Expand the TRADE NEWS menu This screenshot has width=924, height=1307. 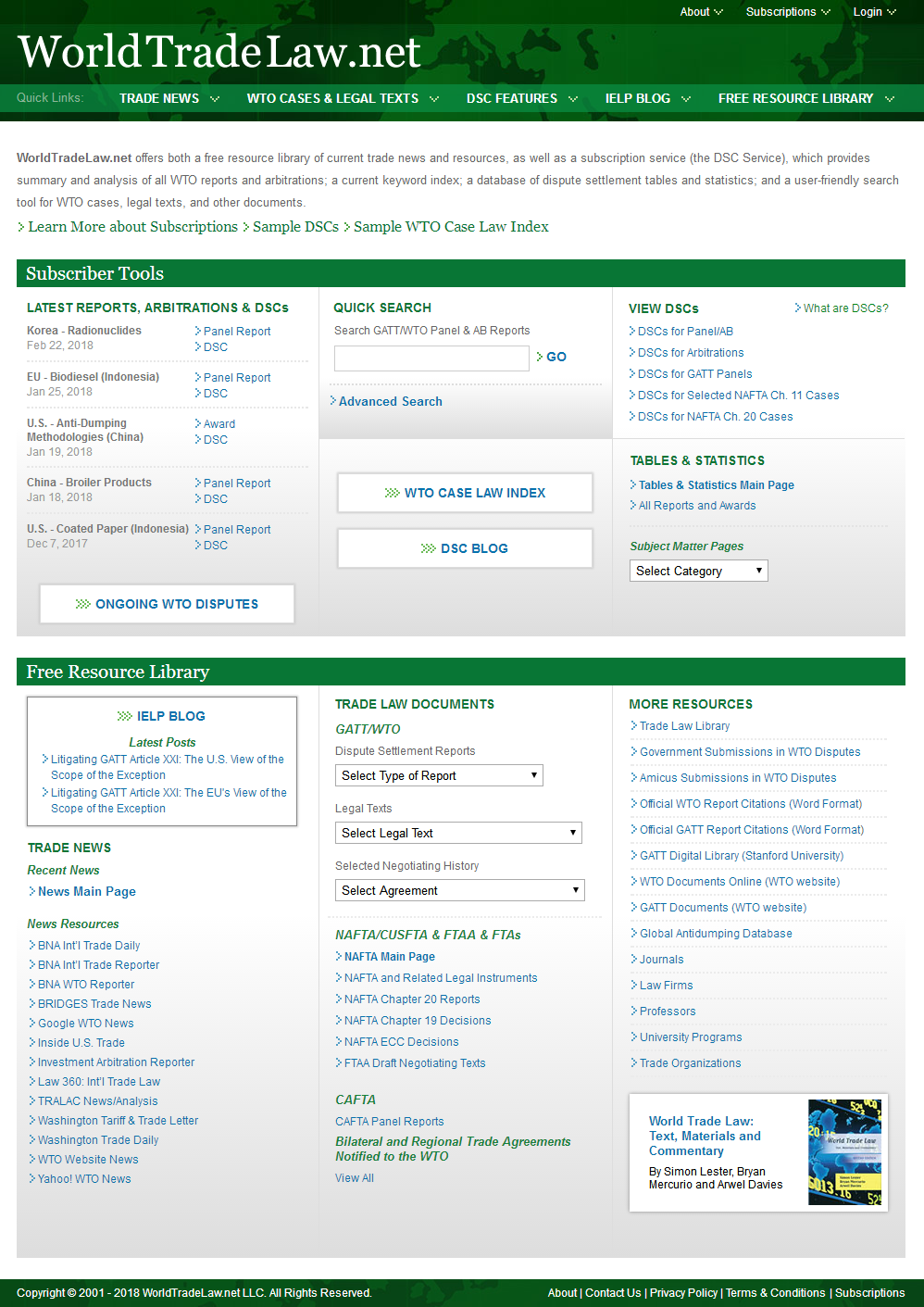169,98
